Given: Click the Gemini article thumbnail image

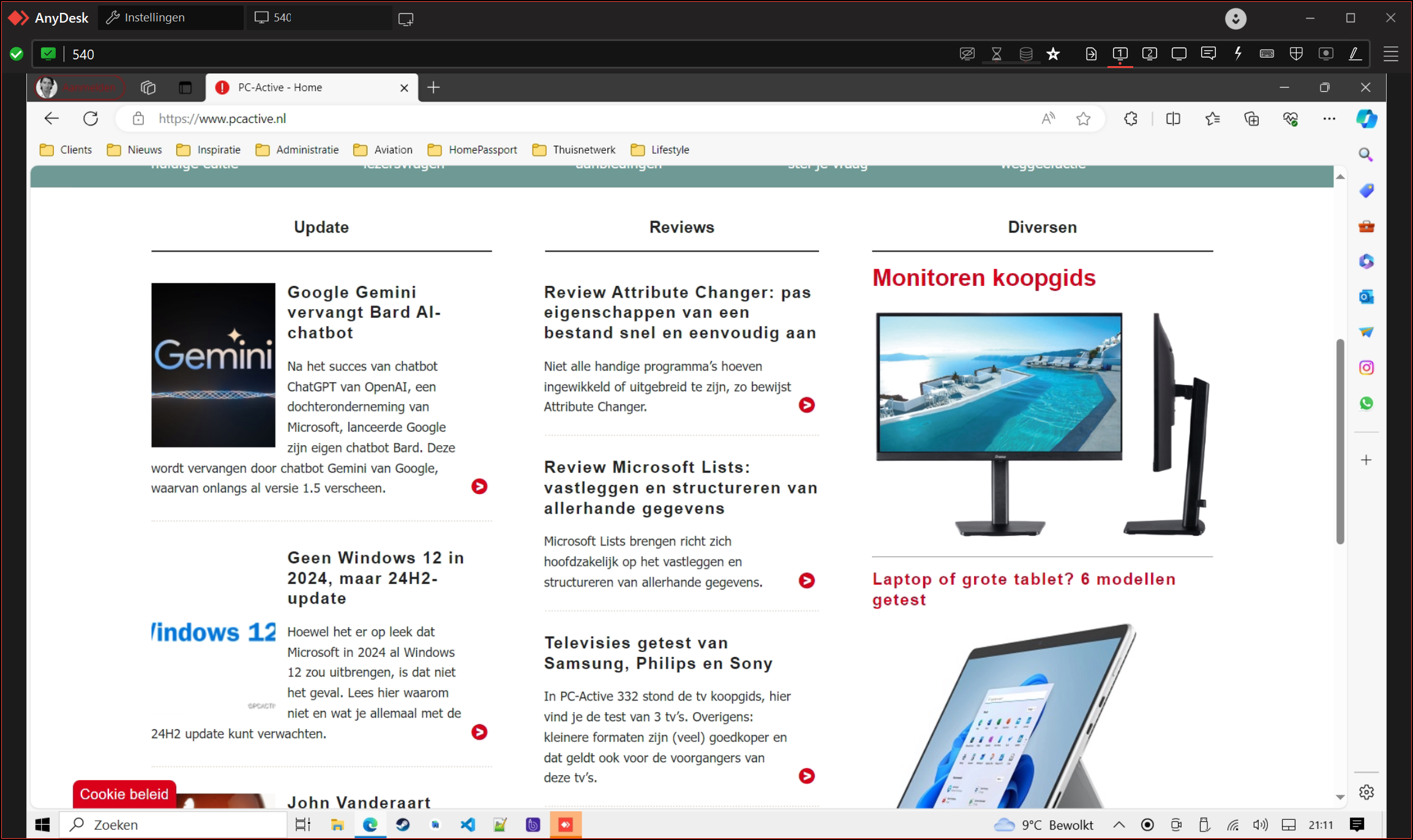Looking at the screenshot, I should tap(213, 365).
